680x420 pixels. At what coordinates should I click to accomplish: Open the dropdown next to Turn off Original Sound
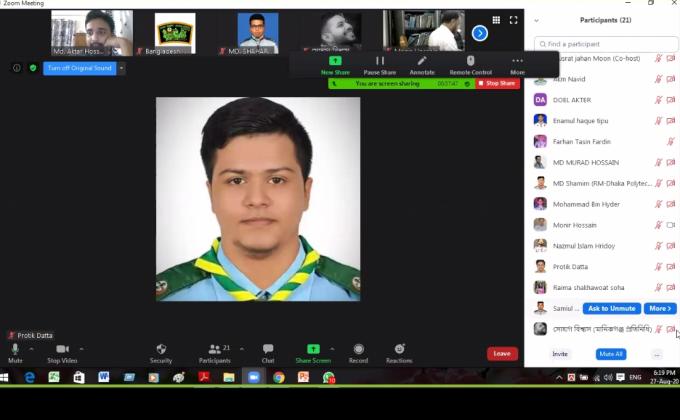click(122, 68)
